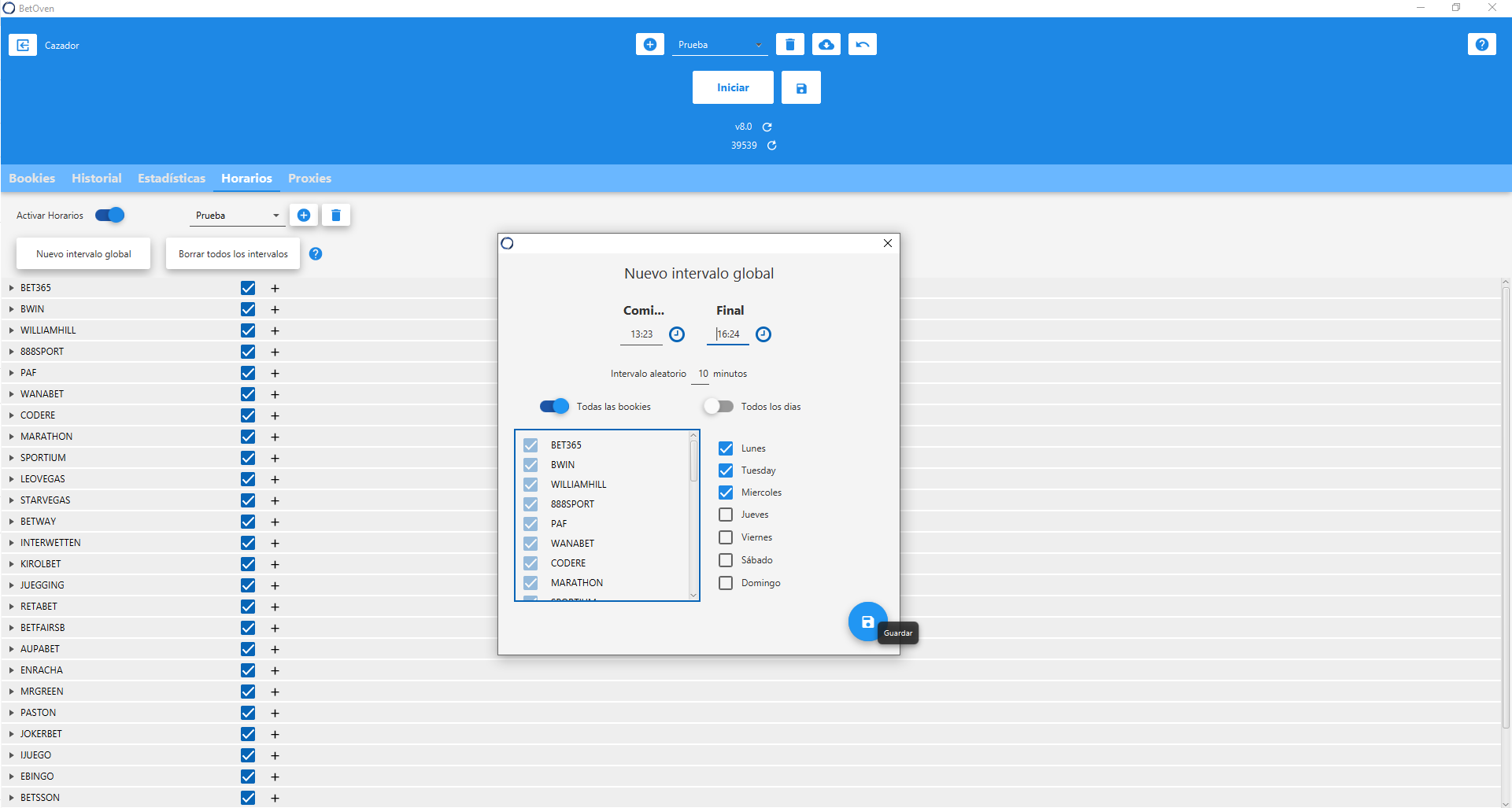Switch to the Proxies tab
1512x808 pixels.
click(309, 179)
